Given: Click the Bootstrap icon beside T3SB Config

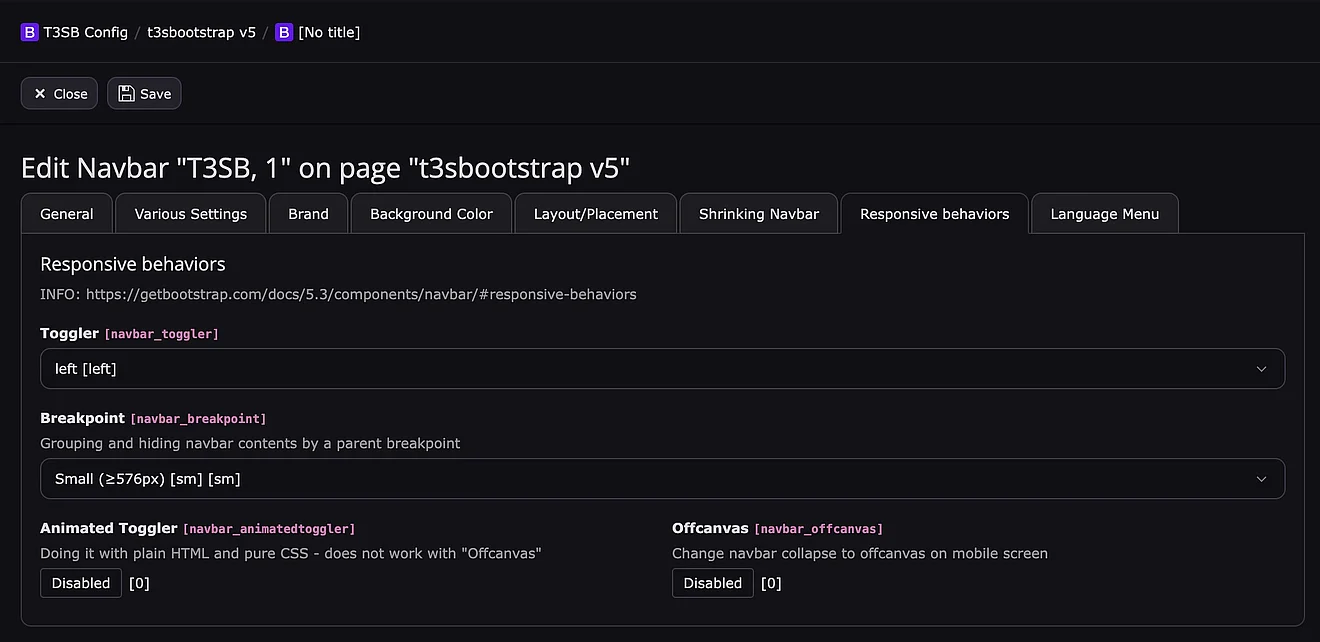Looking at the screenshot, I should pos(29,32).
